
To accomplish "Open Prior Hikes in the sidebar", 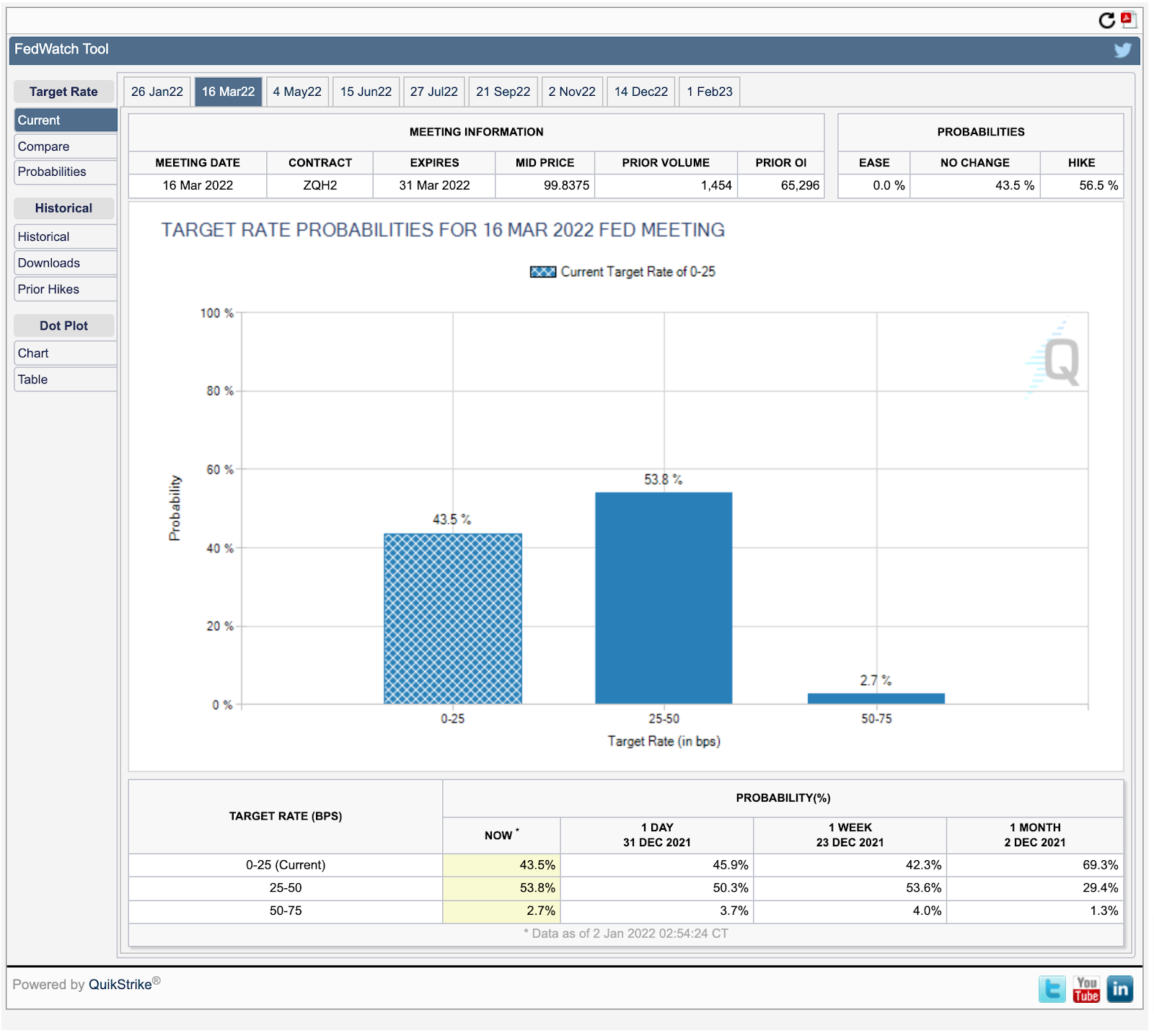I will (x=66, y=289).
